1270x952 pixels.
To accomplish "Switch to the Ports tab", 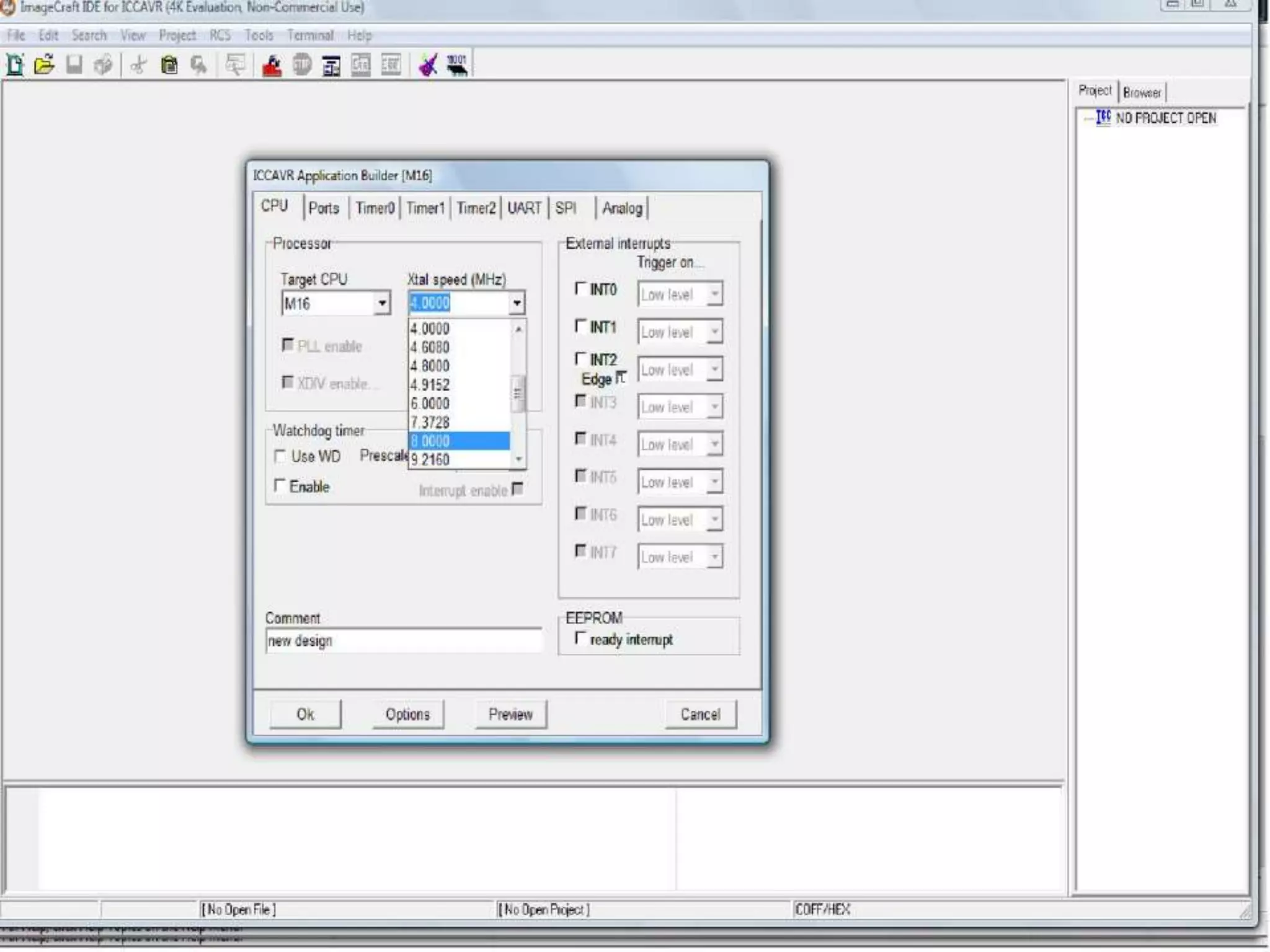I will pyautogui.click(x=324, y=208).
